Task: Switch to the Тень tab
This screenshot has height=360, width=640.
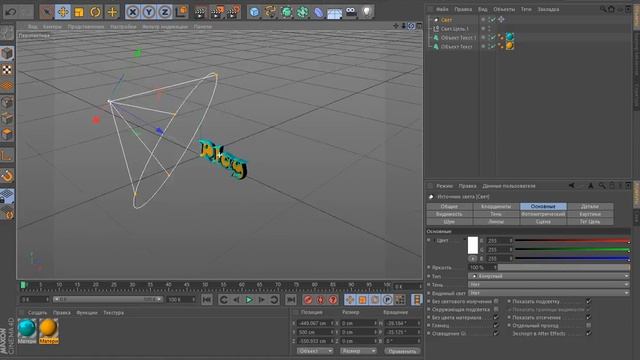Action: [x=496, y=214]
